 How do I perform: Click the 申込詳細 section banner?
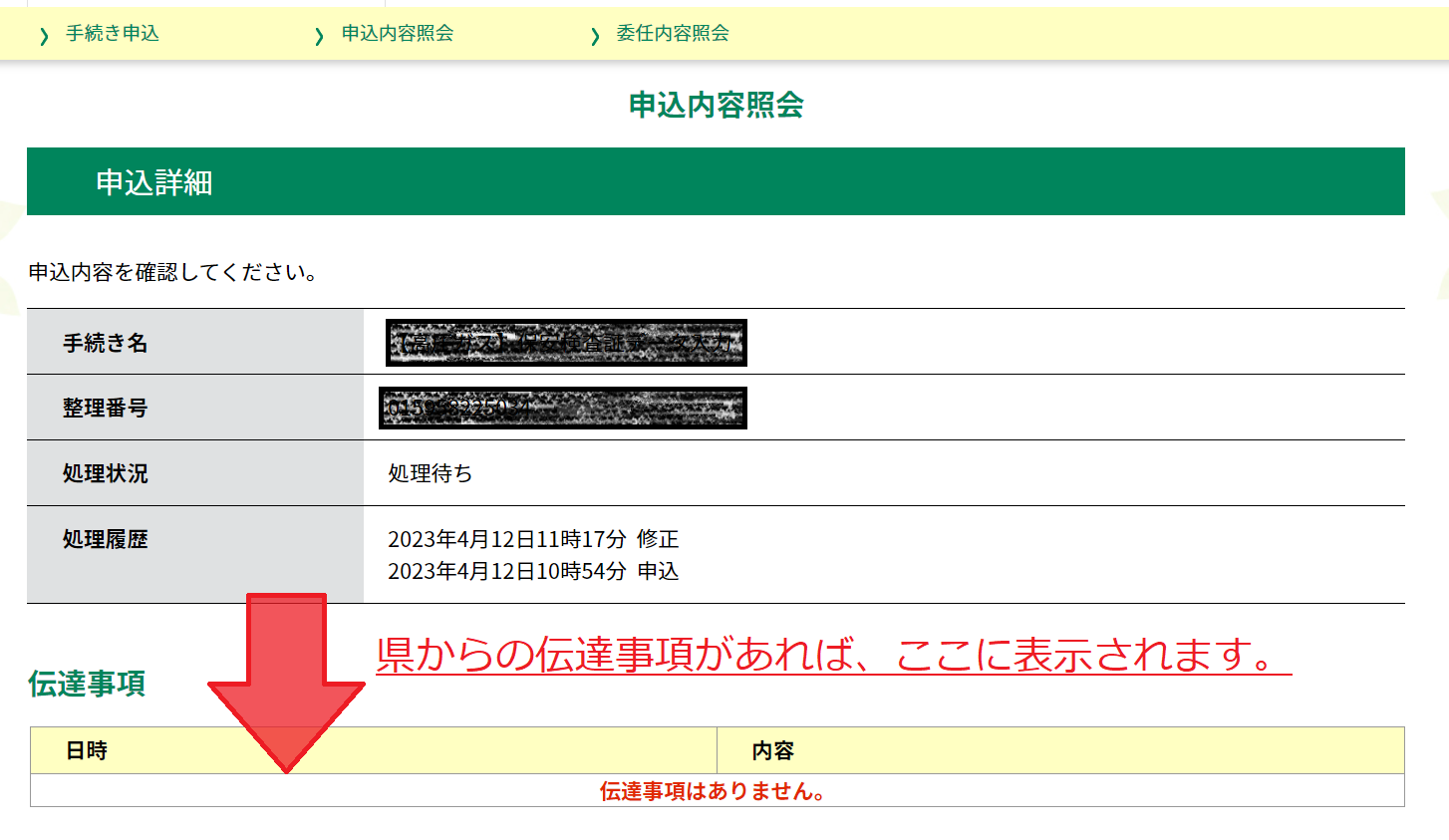[x=716, y=181]
